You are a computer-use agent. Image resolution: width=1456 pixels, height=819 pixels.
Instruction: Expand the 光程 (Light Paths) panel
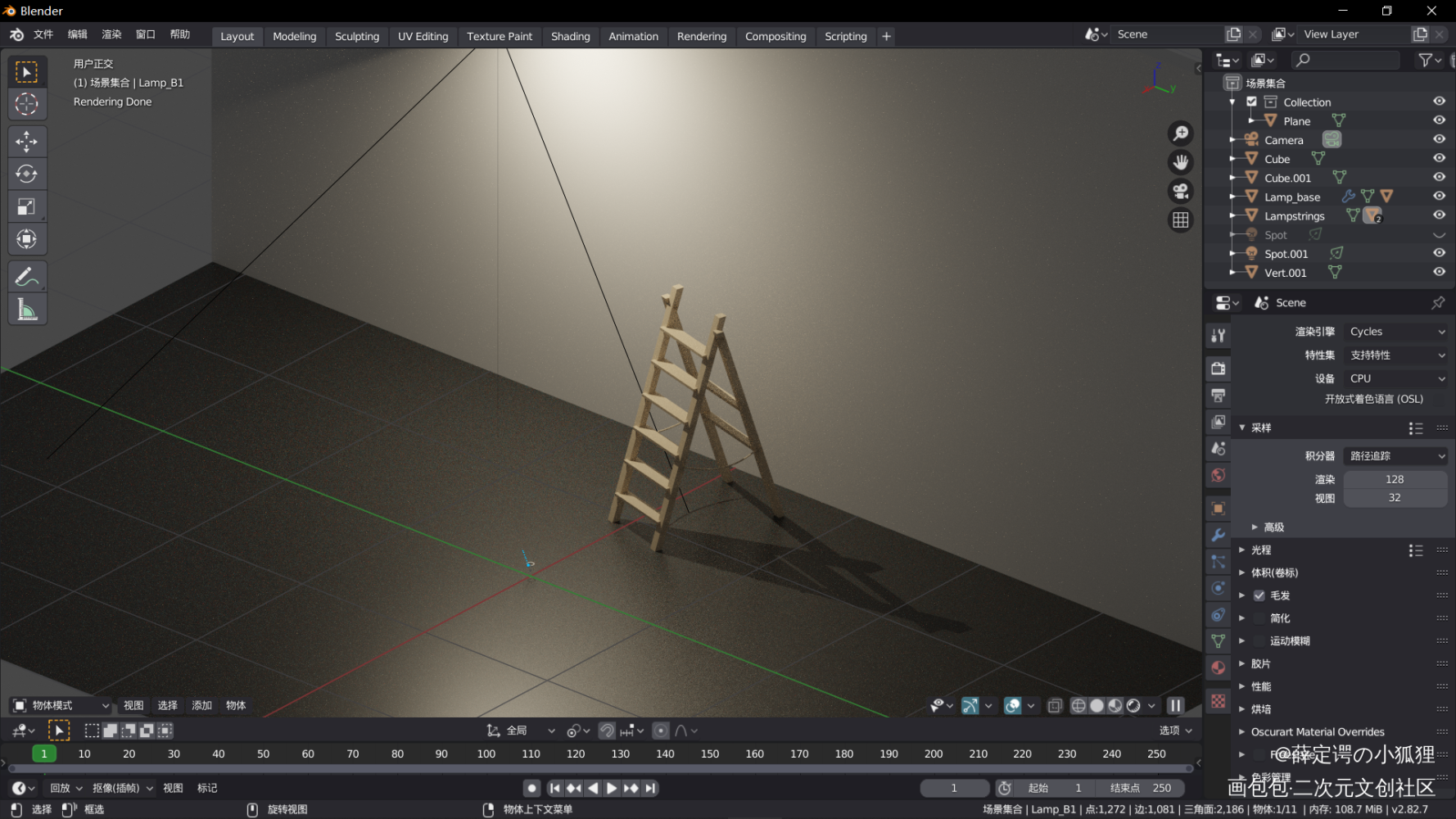1261,550
